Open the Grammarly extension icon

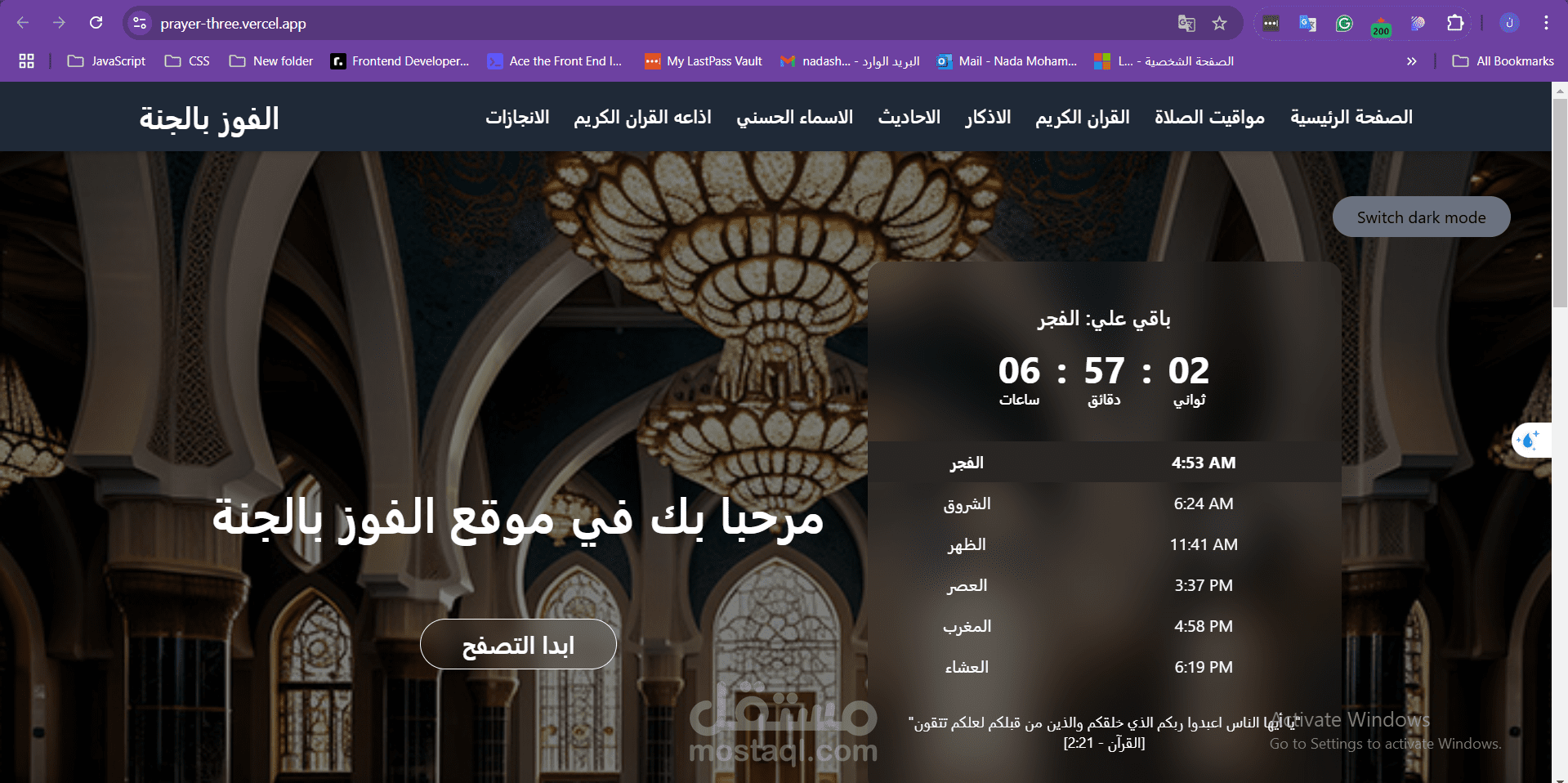tap(1344, 23)
